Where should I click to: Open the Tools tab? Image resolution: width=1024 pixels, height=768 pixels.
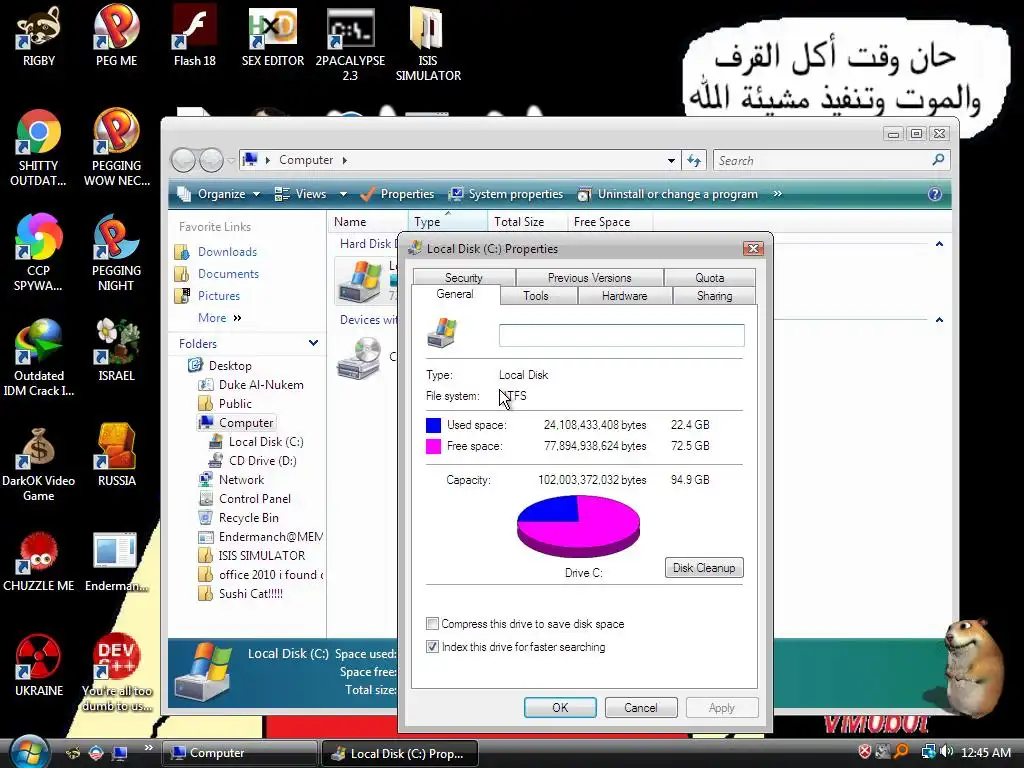pos(536,296)
